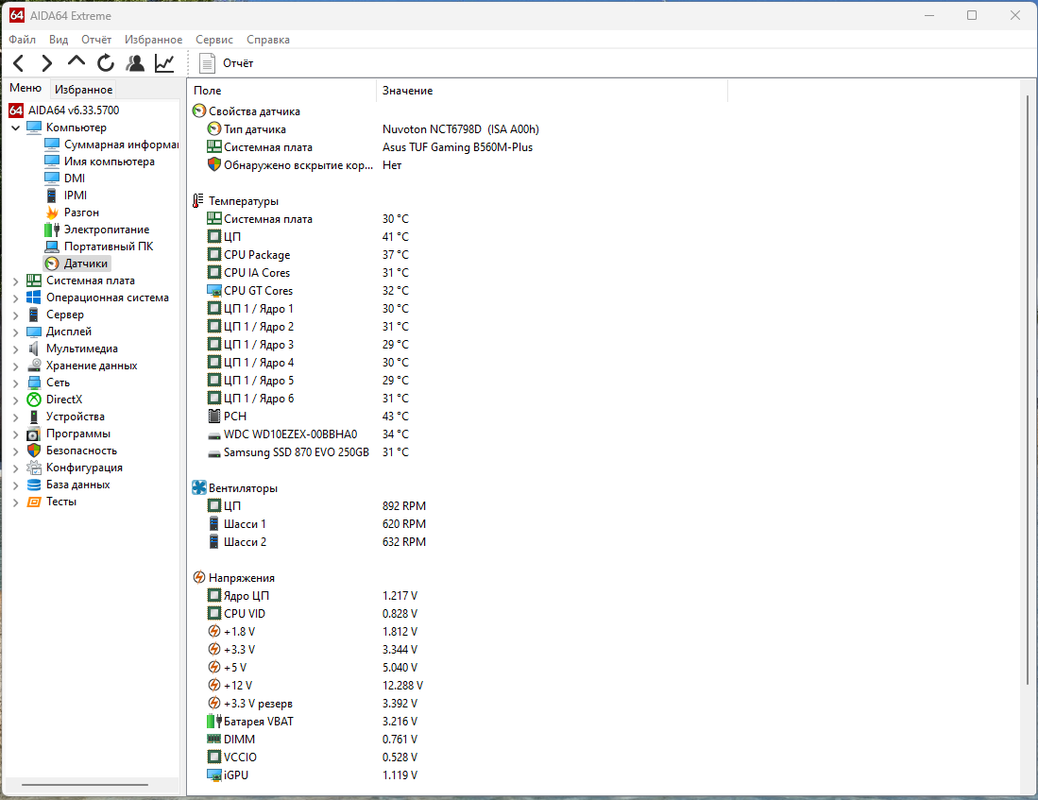Click the Поле column header
This screenshot has height=800, width=1038.
282,91
